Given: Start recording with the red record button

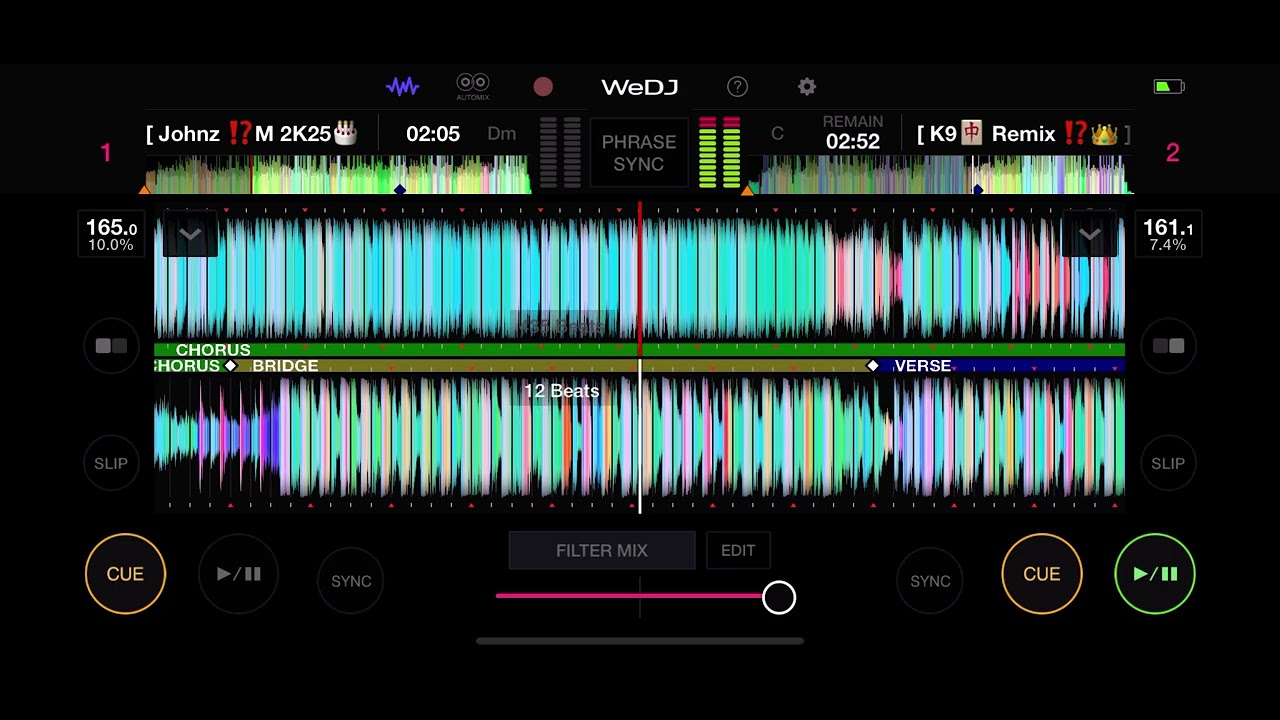Looking at the screenshot, I should coord(543,87).
